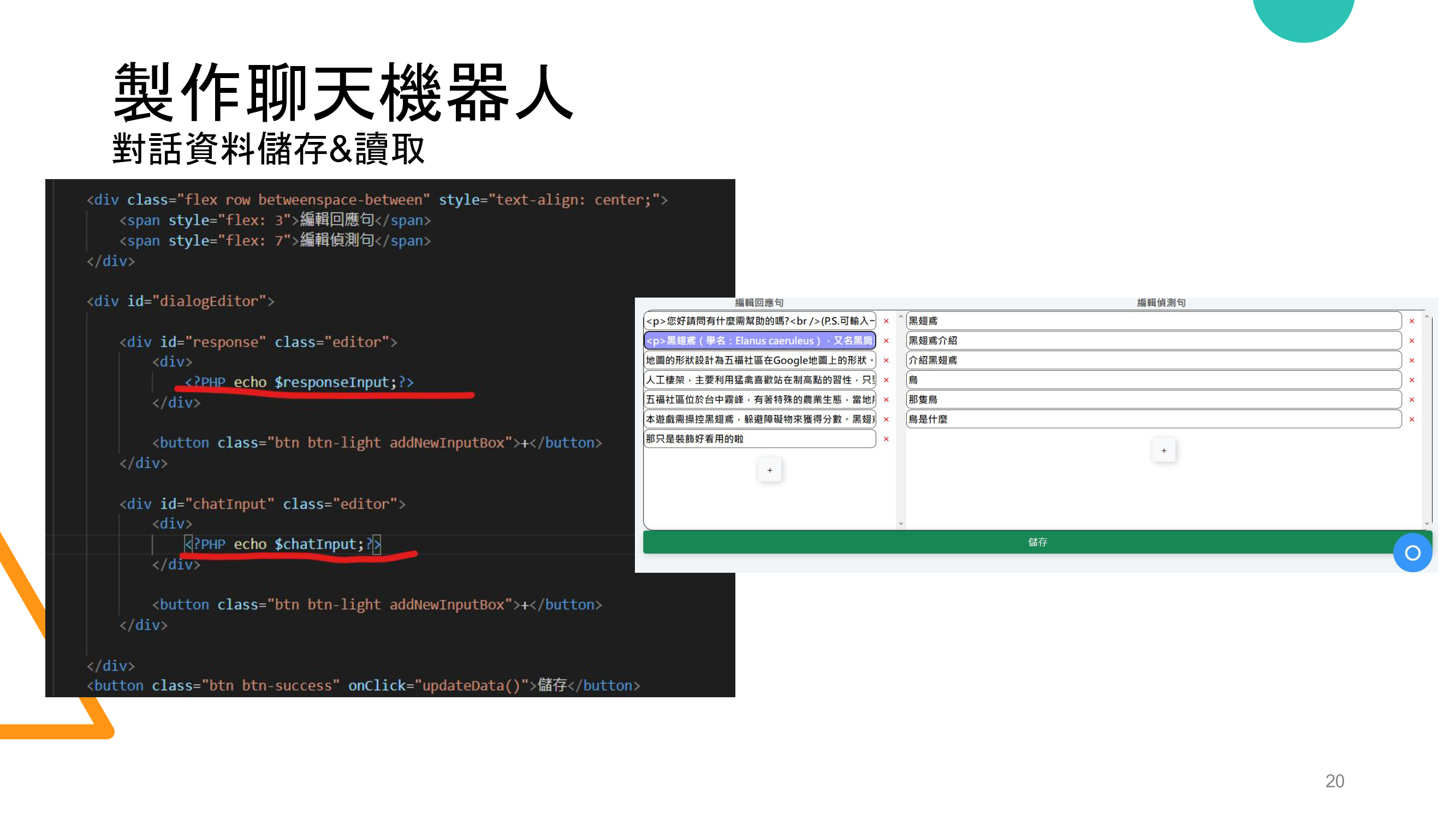This screenshot has height=819, width=1456.
Task: Remove the 鳥是什麼 detection phrase
Action: click(1411, 419)
